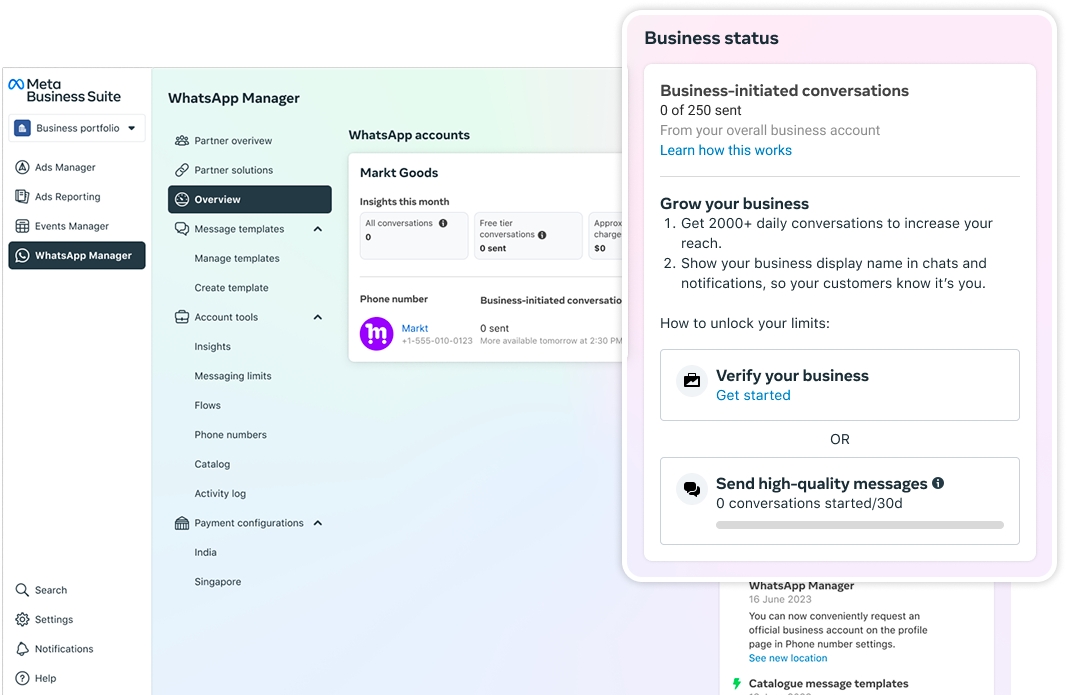This screenshot has width=1067, height=695.
Task: Open Messaging limits page
Action: click(233, 376)
